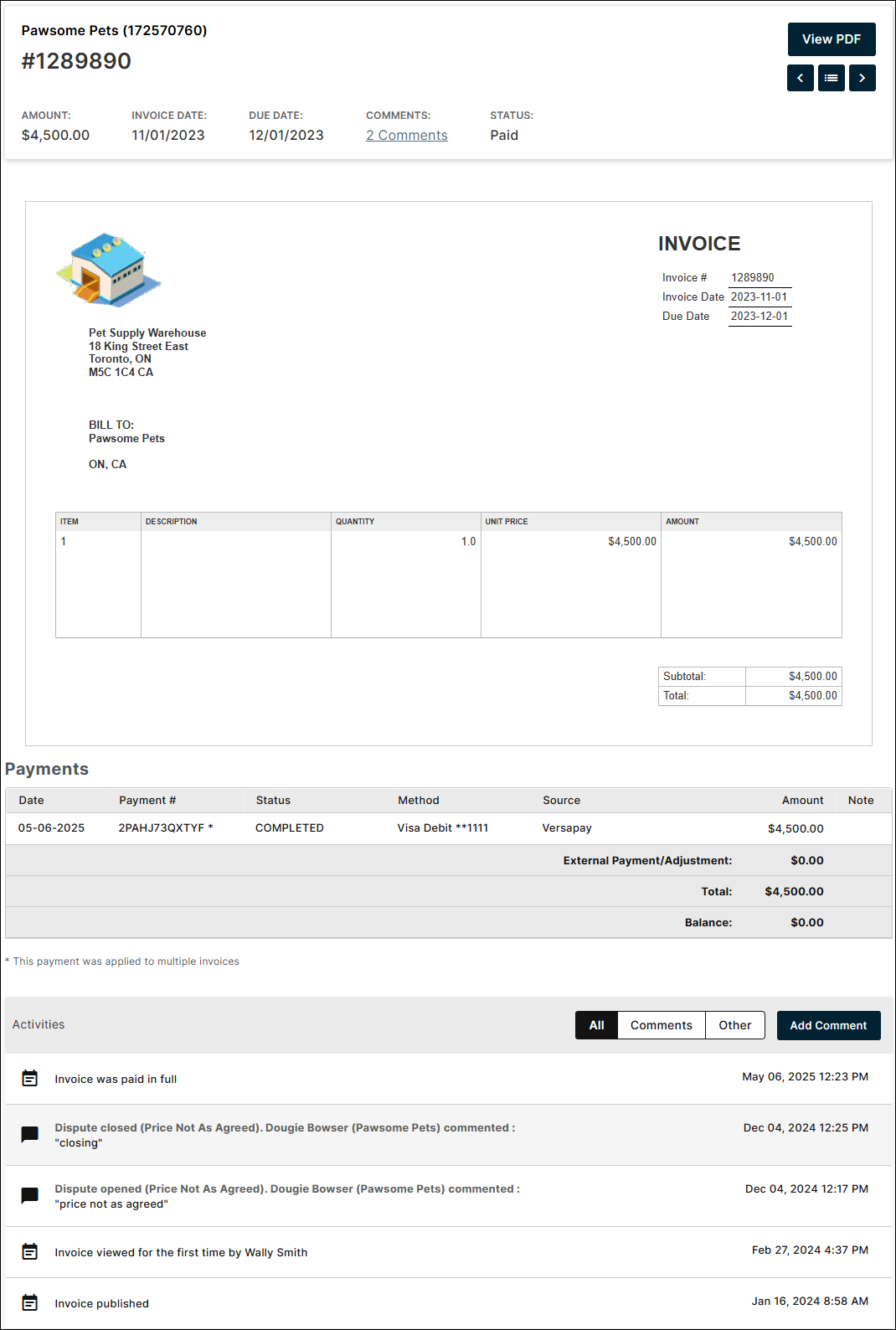Click the Pet Supply Warehouse logo
Screen dimensions: 896x1330
click(x=109, y=270)
